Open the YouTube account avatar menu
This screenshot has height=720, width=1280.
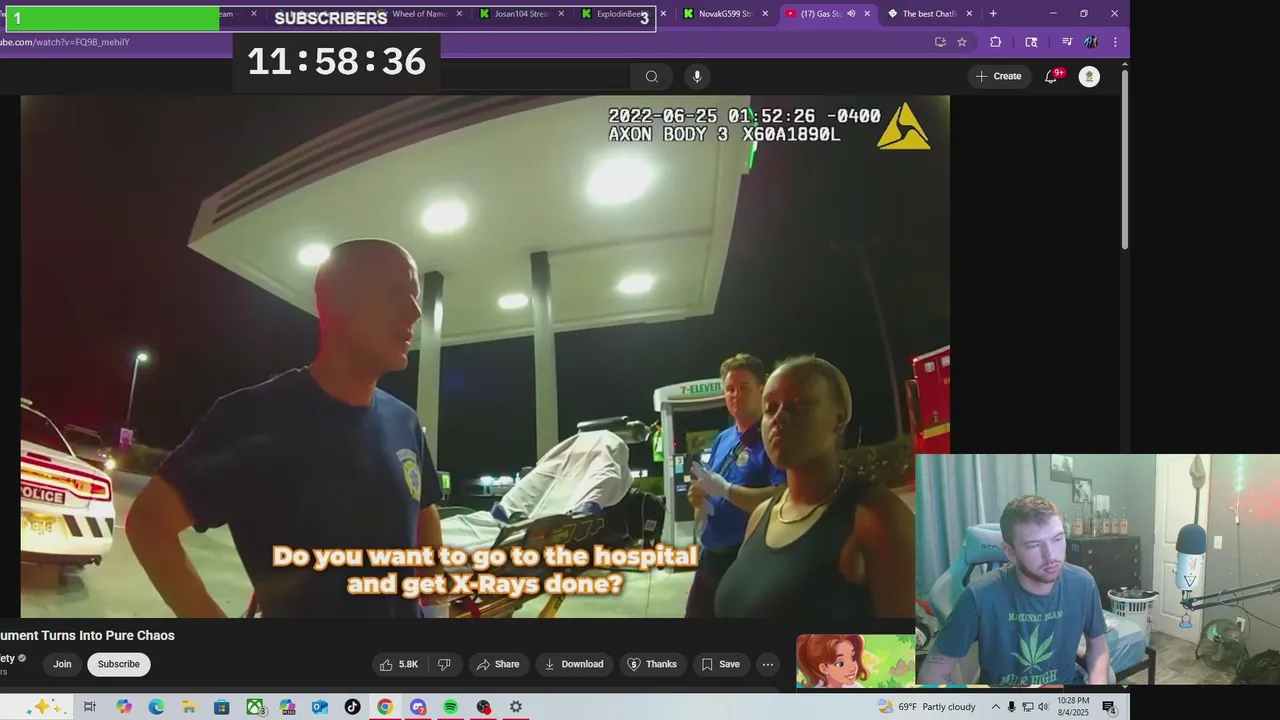pos(1089,77)
